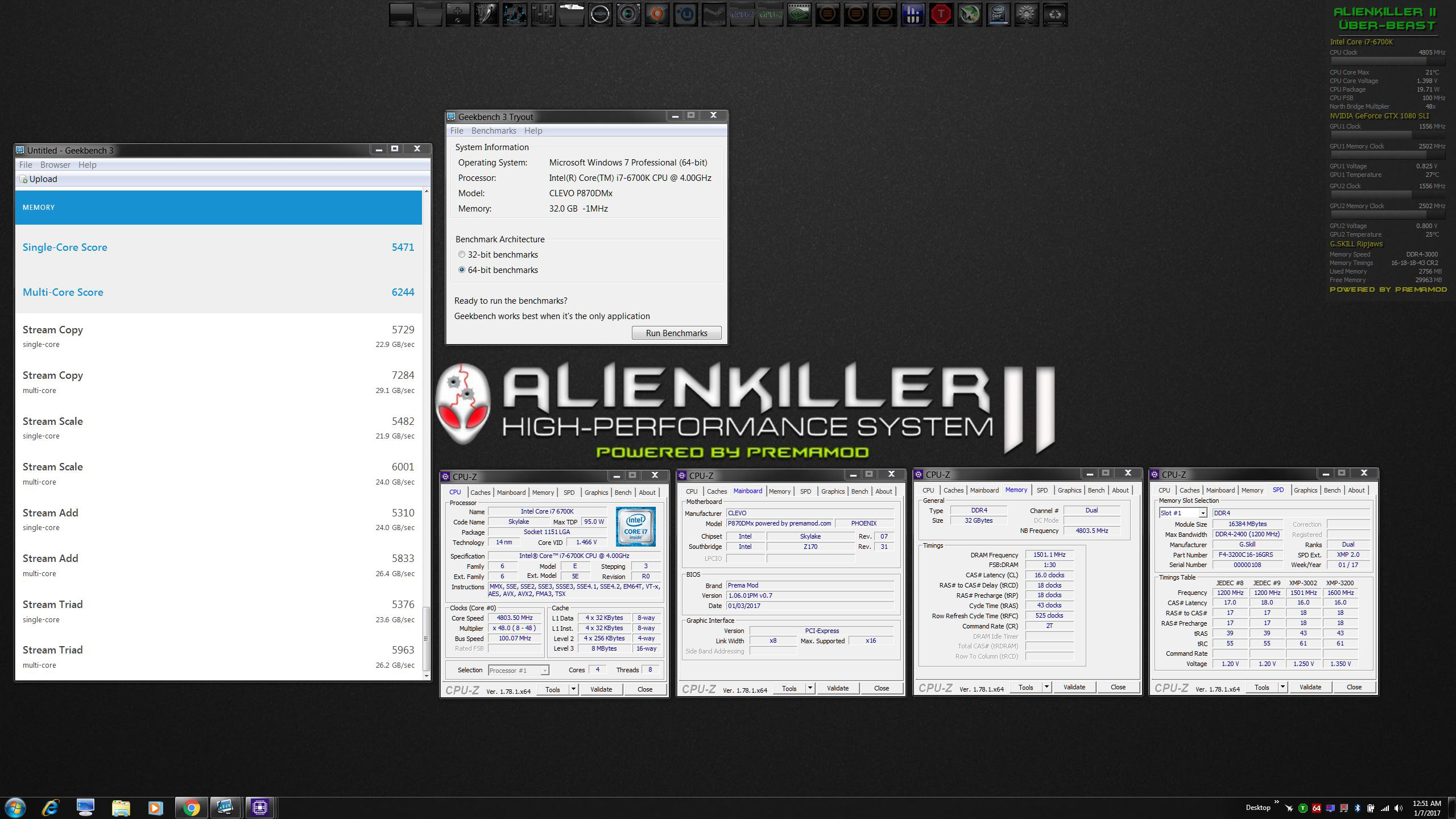Open the camera lens icon in the dock
1456x819 pixels.
click(x=628, y=14)
